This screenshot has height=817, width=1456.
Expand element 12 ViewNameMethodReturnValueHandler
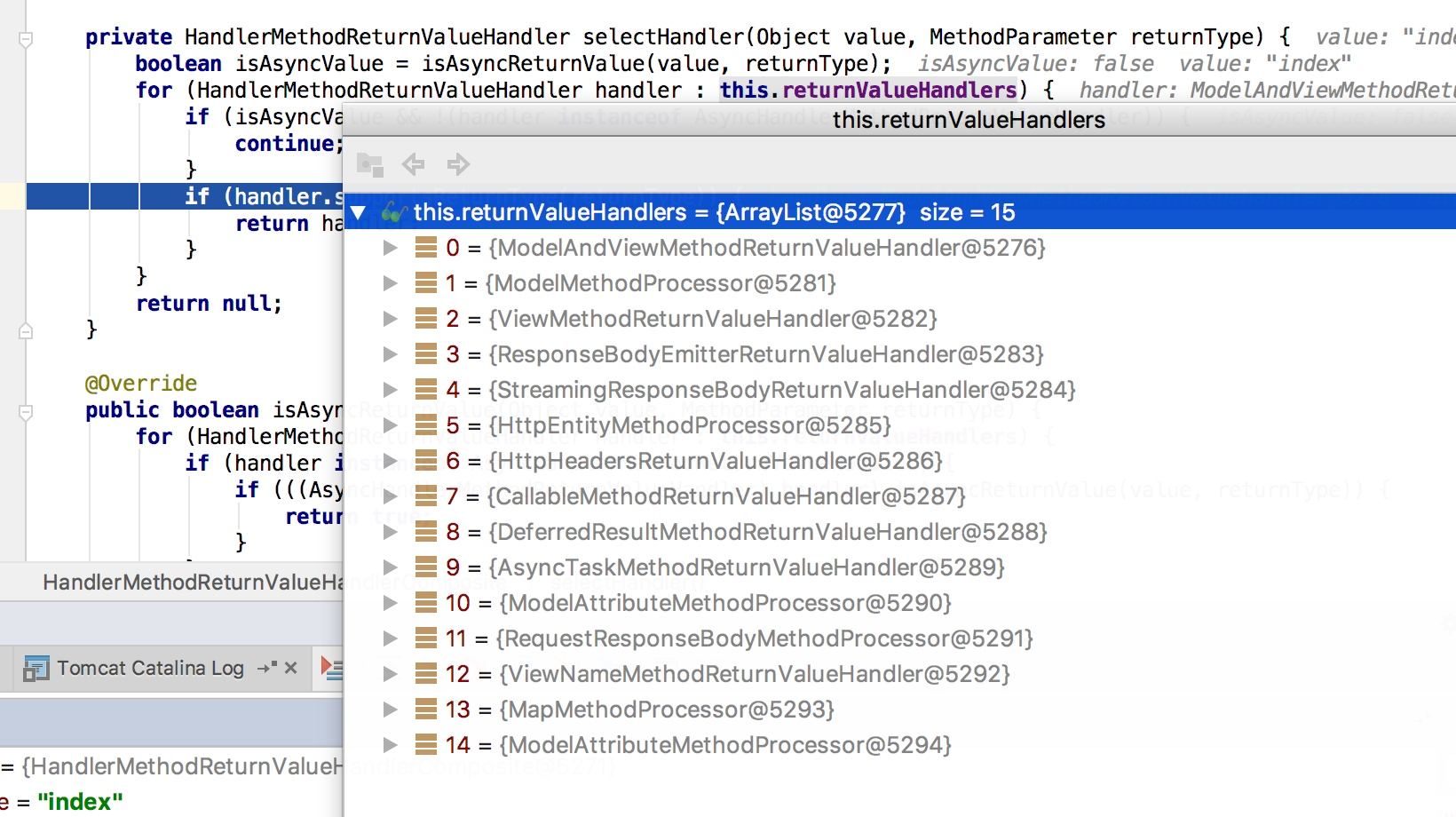point(390,674)
